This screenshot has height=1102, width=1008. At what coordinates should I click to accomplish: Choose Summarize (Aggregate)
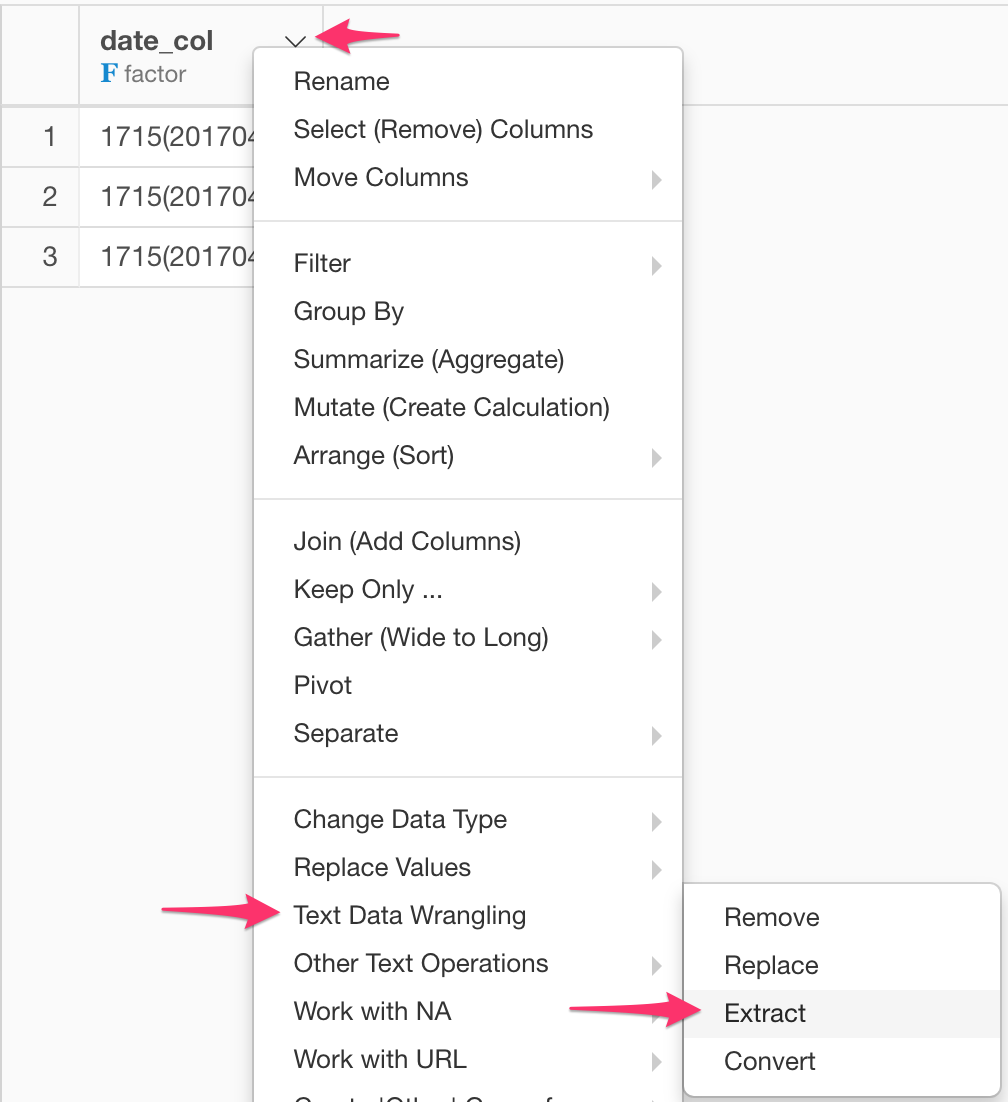pos(428,359)
